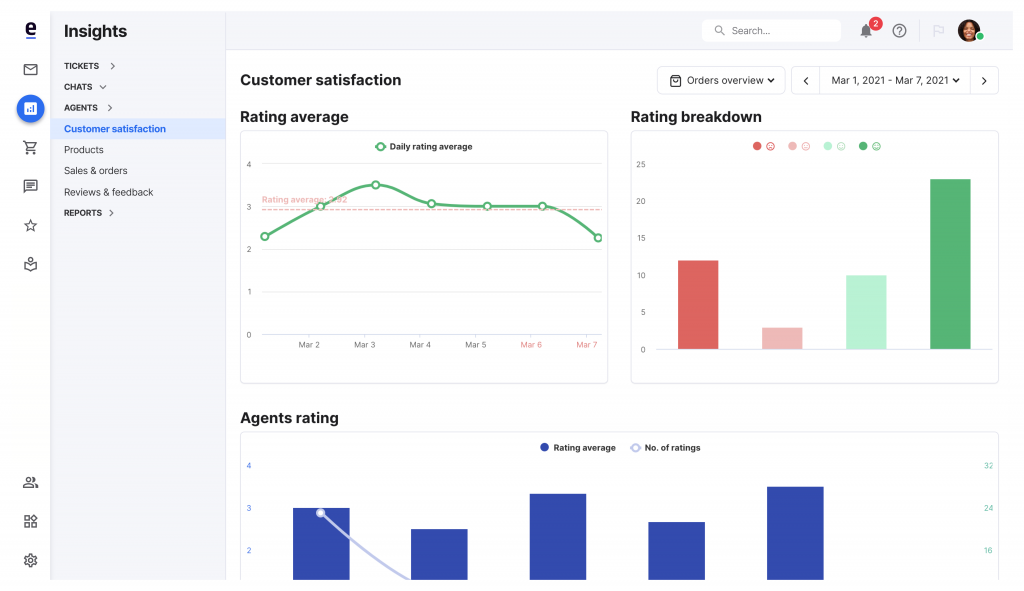Viewport: 1024px width, 591px height.
Task: Open the user profile avatar
Action: tap(969, 30)
